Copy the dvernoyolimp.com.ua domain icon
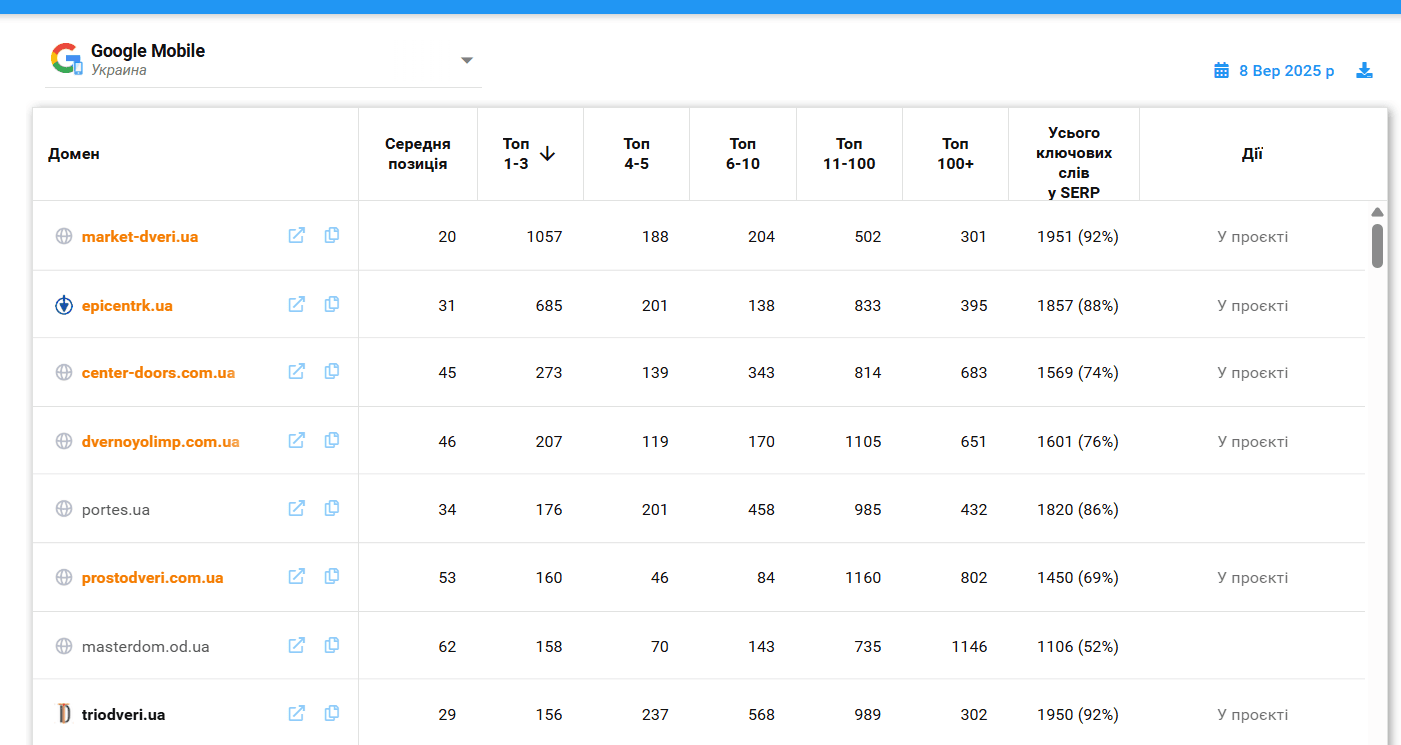Screen dimensions: 1401x745 [332, 440]
